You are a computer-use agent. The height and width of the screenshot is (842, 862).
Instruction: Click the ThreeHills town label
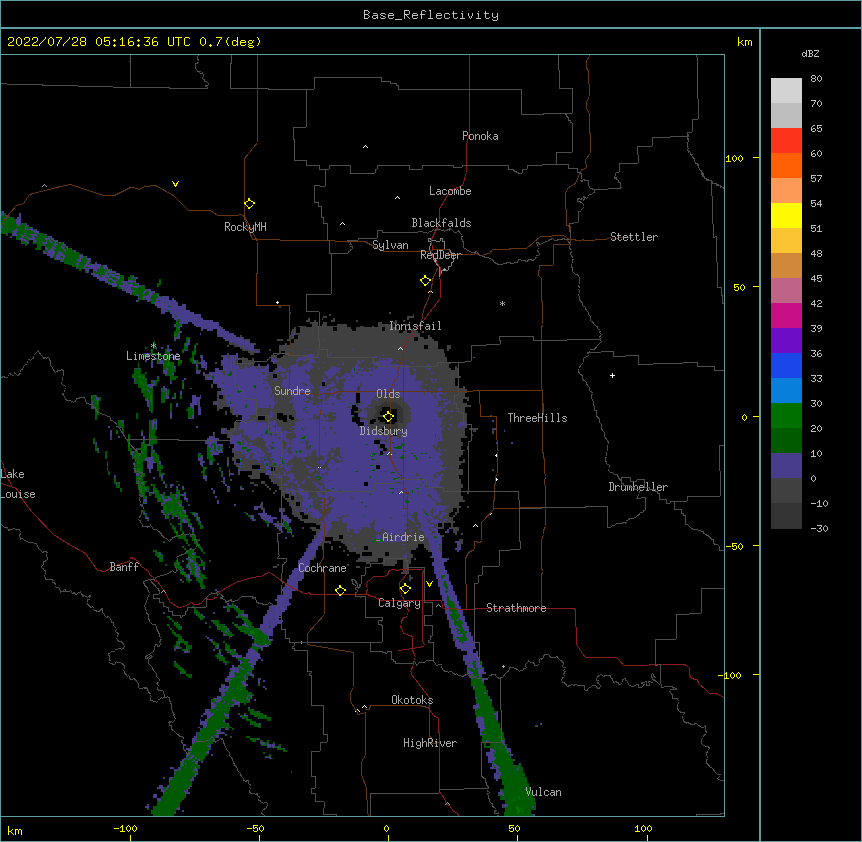tap(537, 418)
